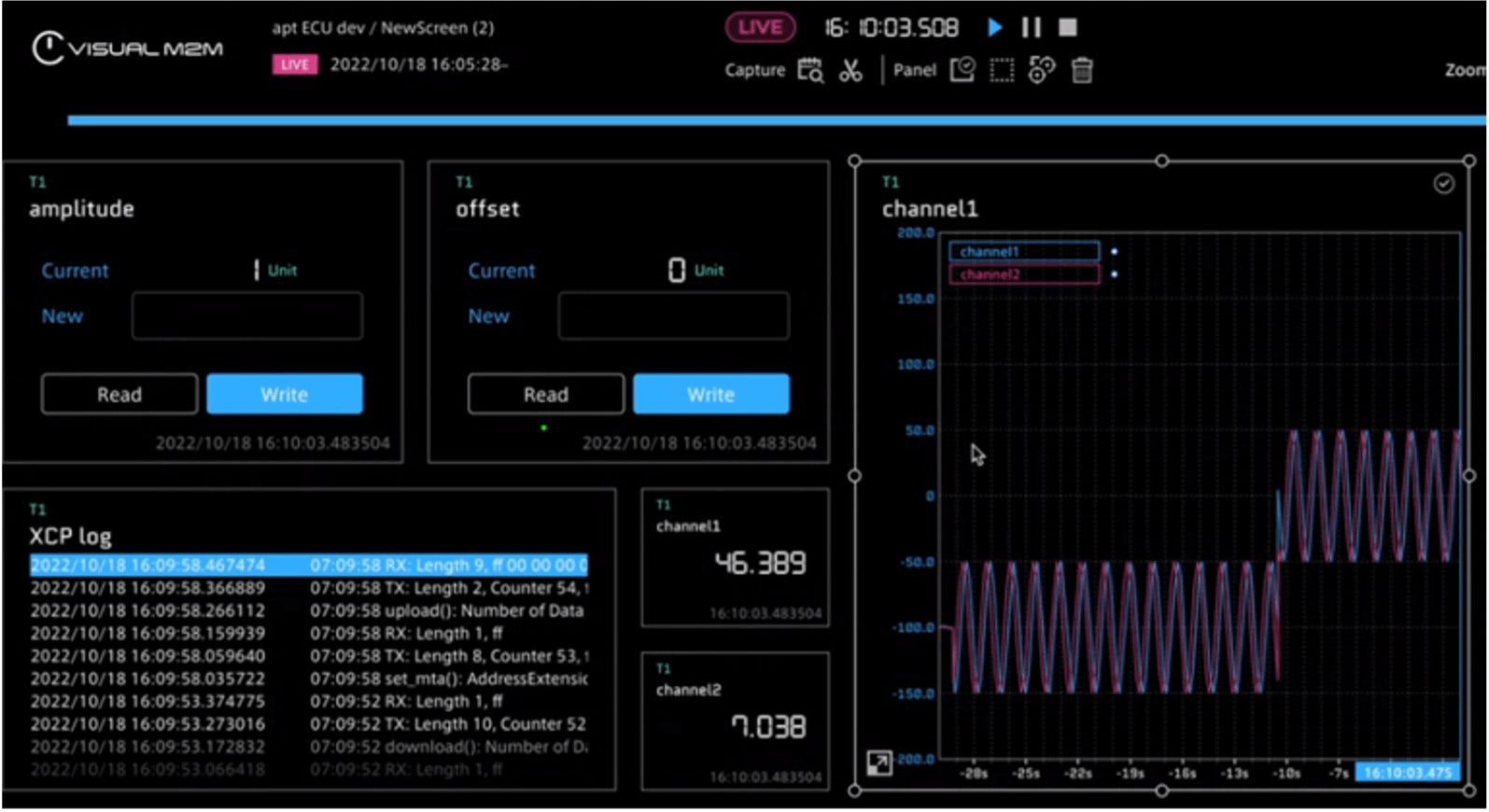The width and height of the screenshot is (1489, 812).
Task: Select the highlighted first XCP log entry
Action: [308, 565]
